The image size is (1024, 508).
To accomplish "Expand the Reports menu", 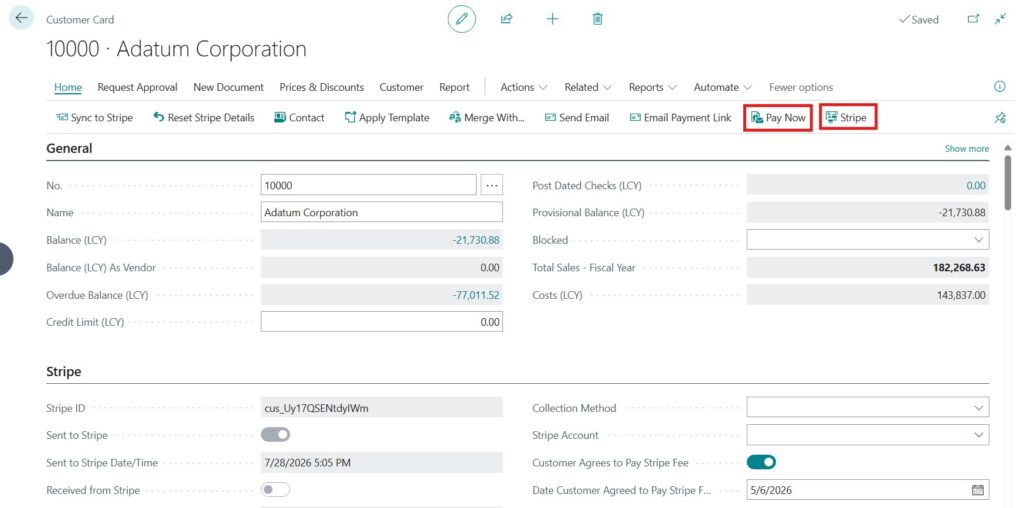I will (652, 87).
